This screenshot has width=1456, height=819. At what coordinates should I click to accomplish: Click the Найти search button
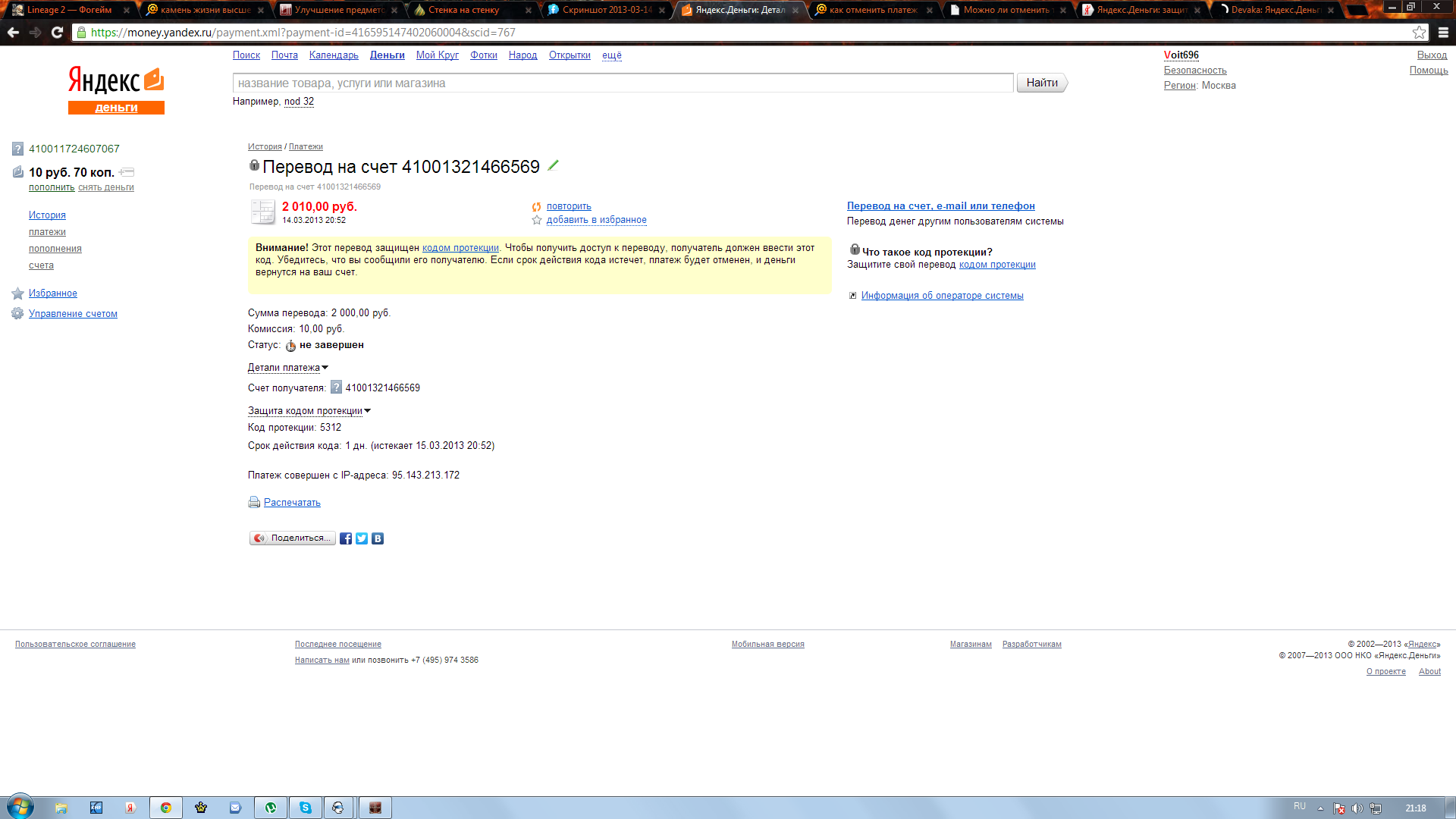[1041, 83]
